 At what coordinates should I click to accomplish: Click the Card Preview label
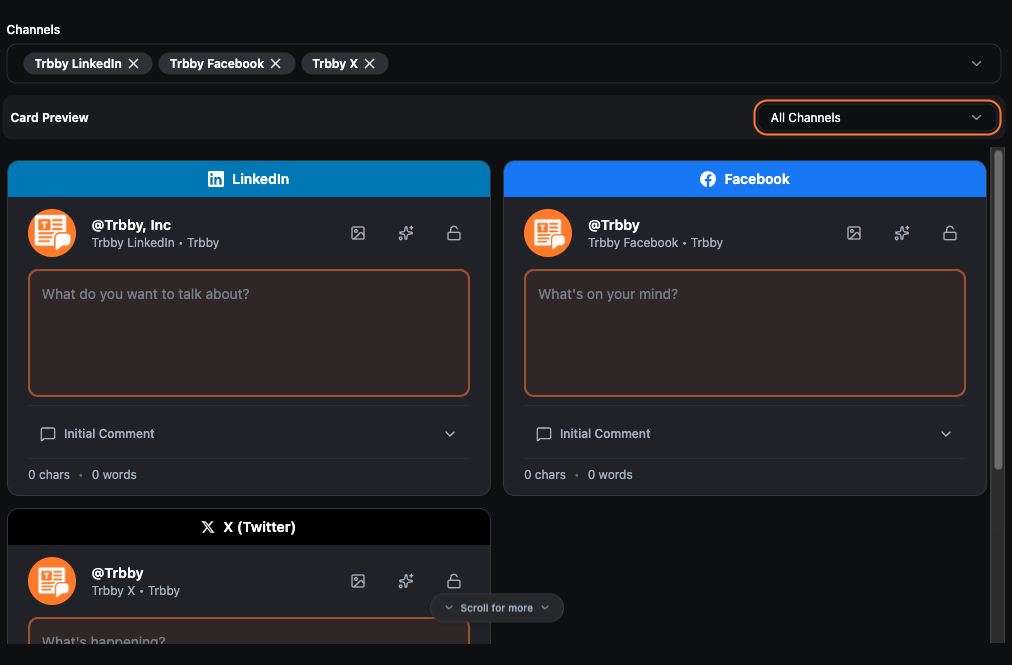point(50,118)
